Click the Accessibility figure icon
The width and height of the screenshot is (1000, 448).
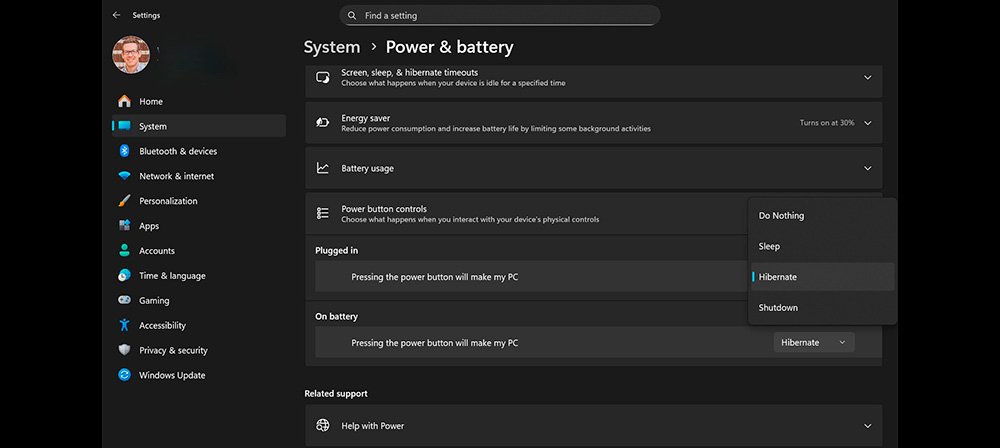point(124,325)
